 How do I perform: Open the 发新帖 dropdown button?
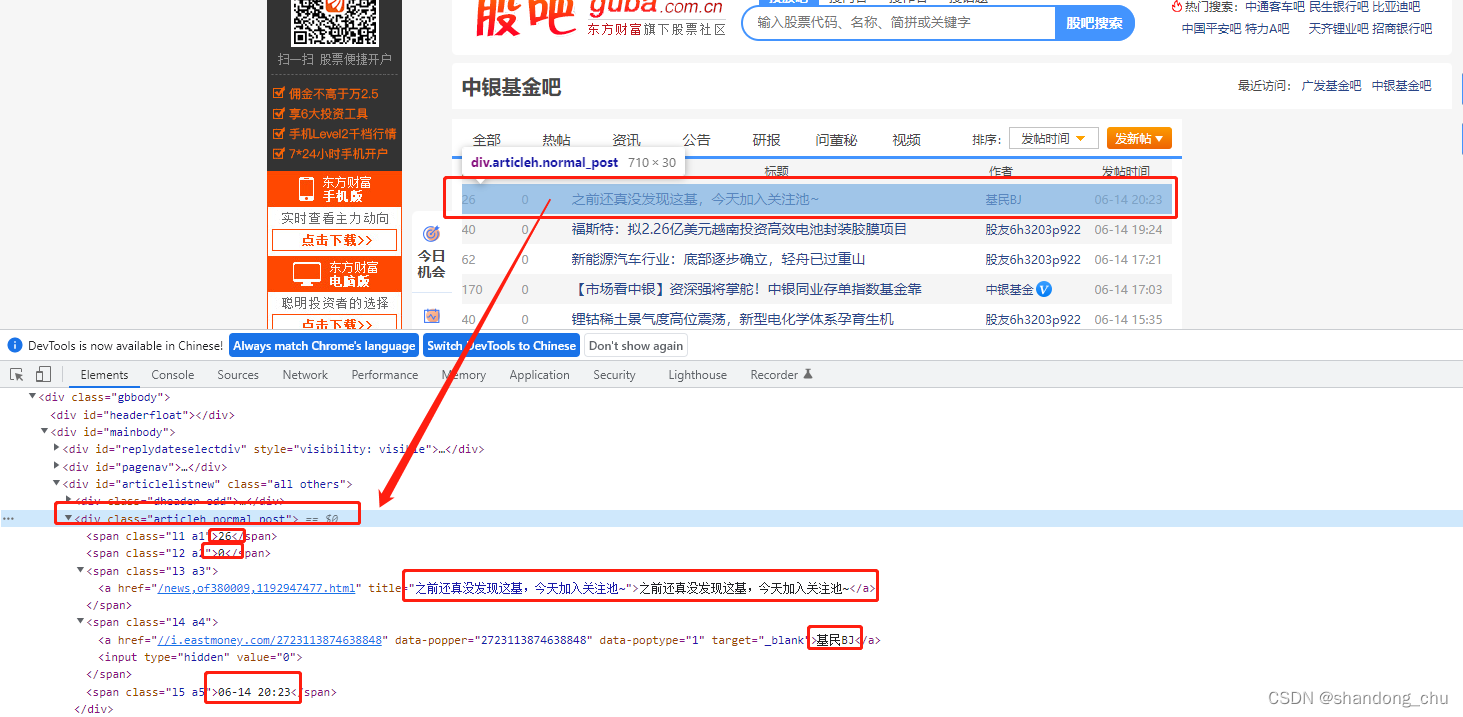[x=1139, y=139]
